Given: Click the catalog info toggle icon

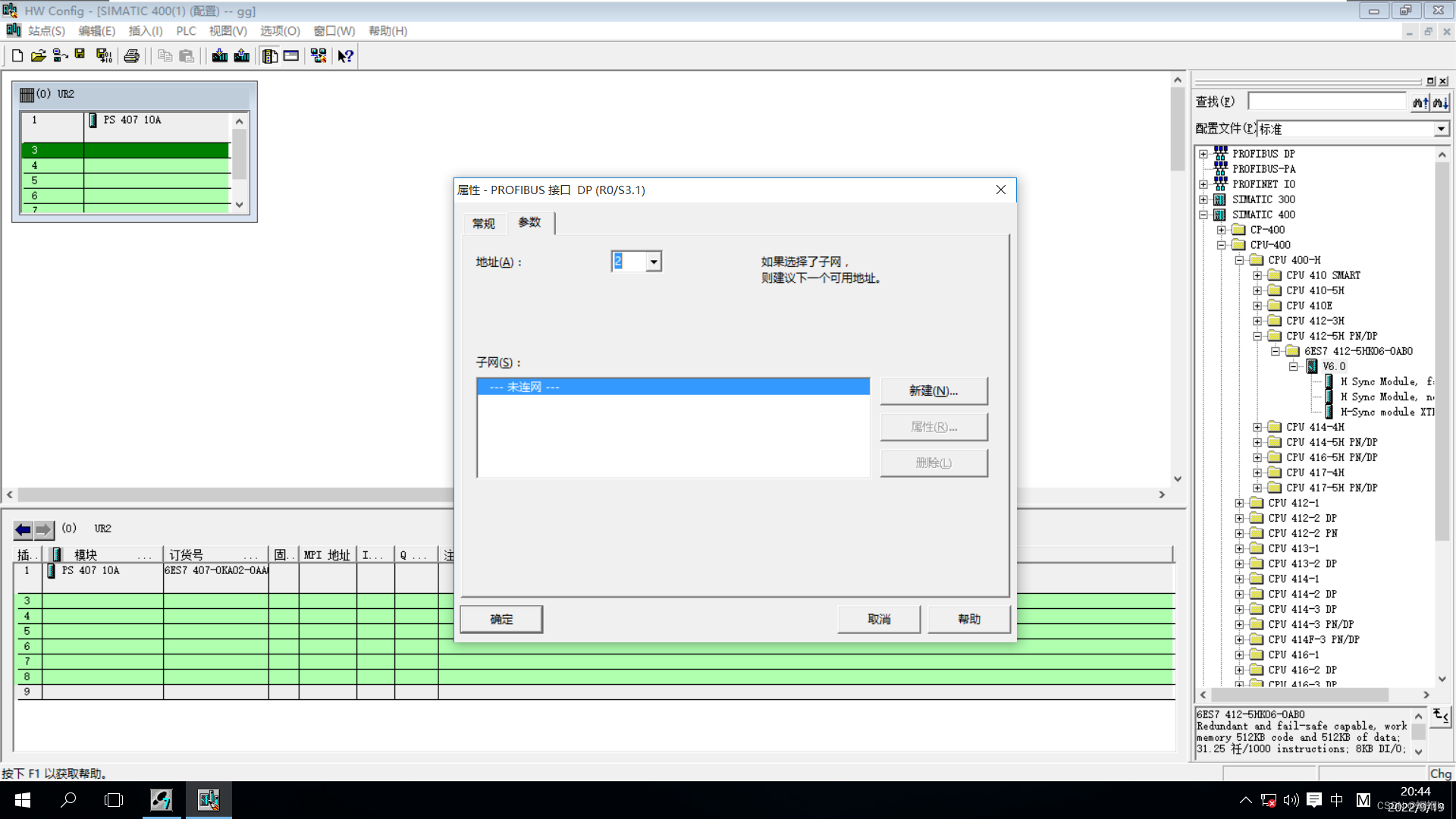Looking at the screenshot, I should coord(1441,715).
